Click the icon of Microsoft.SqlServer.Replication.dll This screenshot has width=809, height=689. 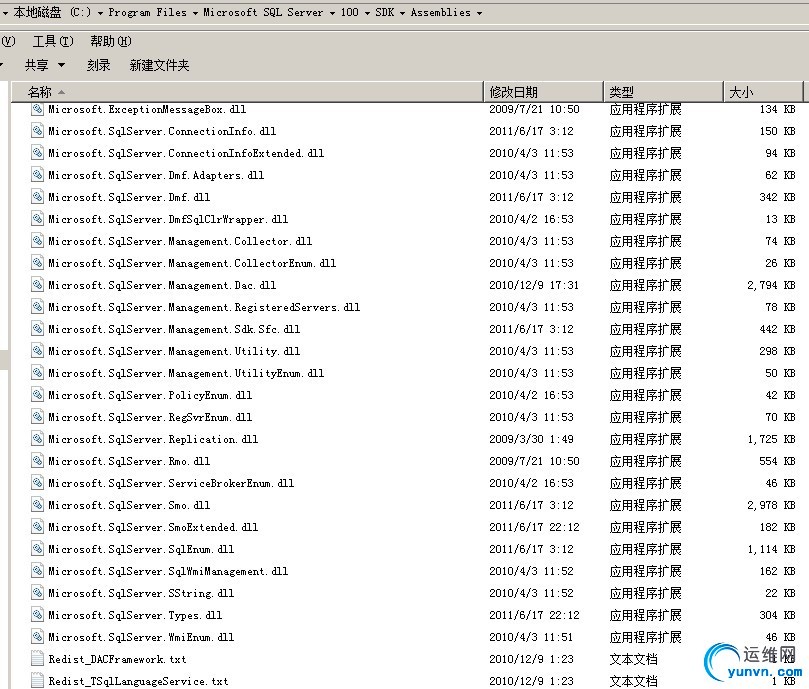(37, 439)
